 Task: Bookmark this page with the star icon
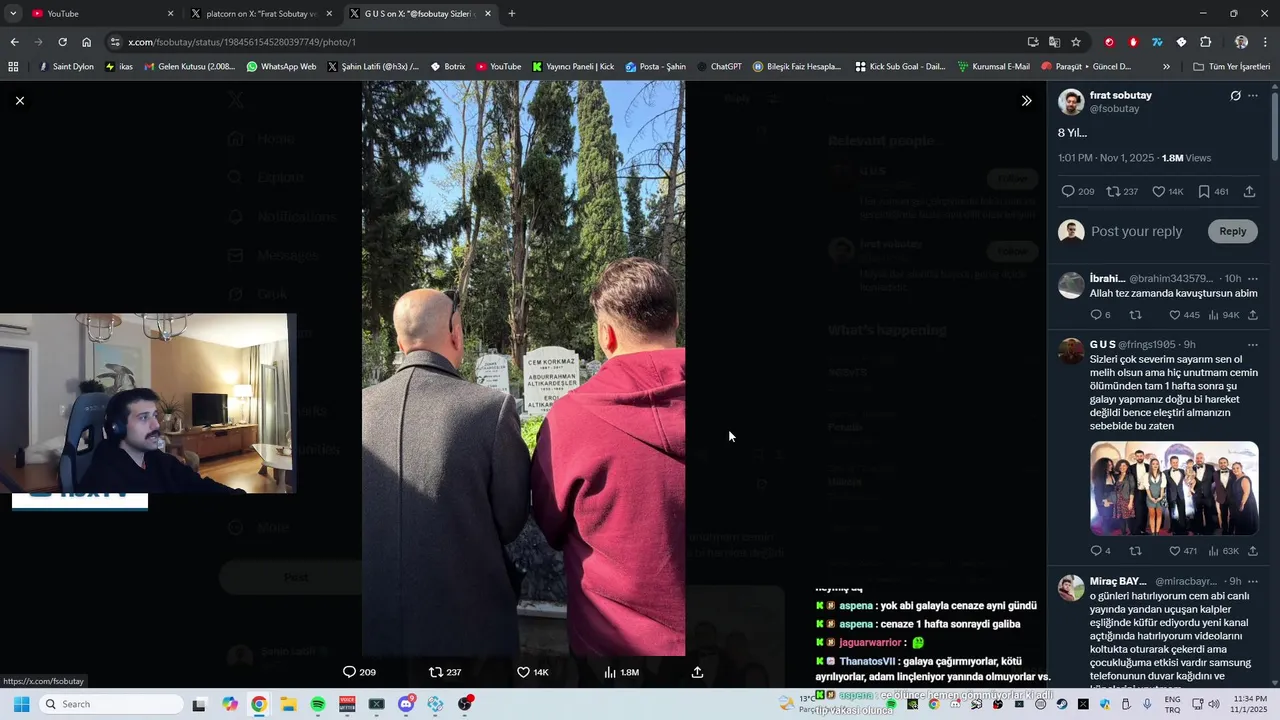[1076, 42]
